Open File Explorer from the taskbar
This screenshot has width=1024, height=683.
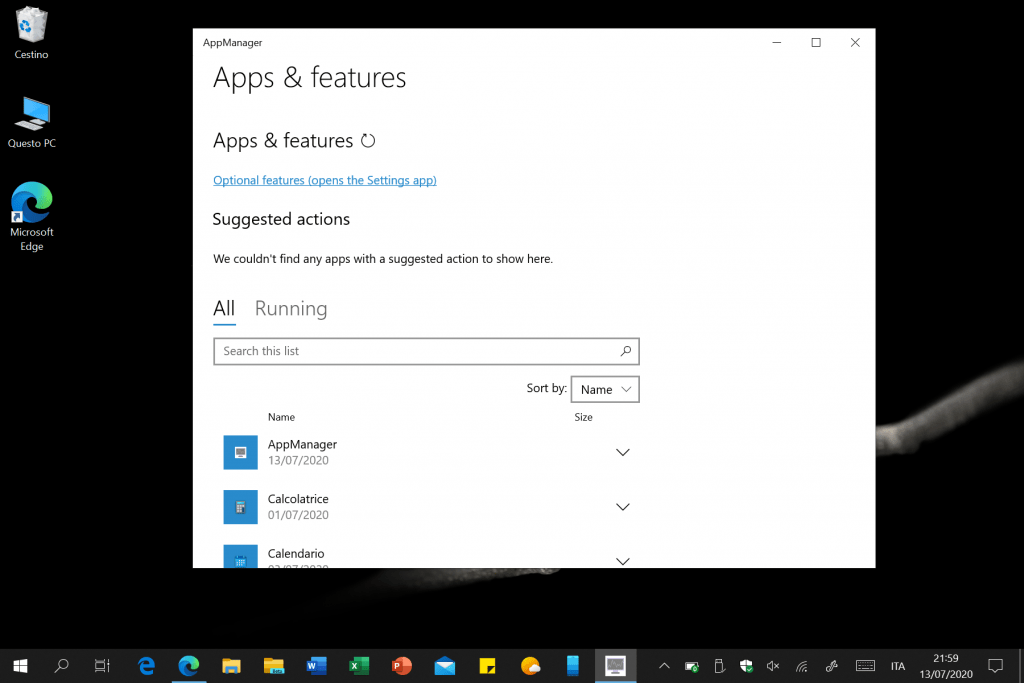(231, 665)
